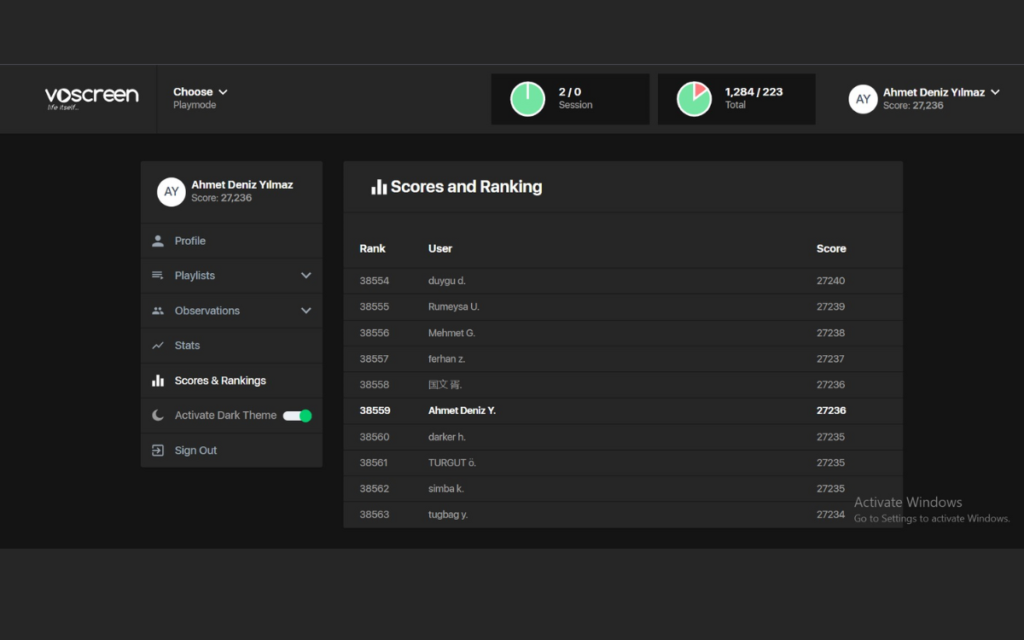Click Score: 27,236 text in sidebar card
The height and width of the screenshot is (640, 1024).
click(x=221, y=198)
